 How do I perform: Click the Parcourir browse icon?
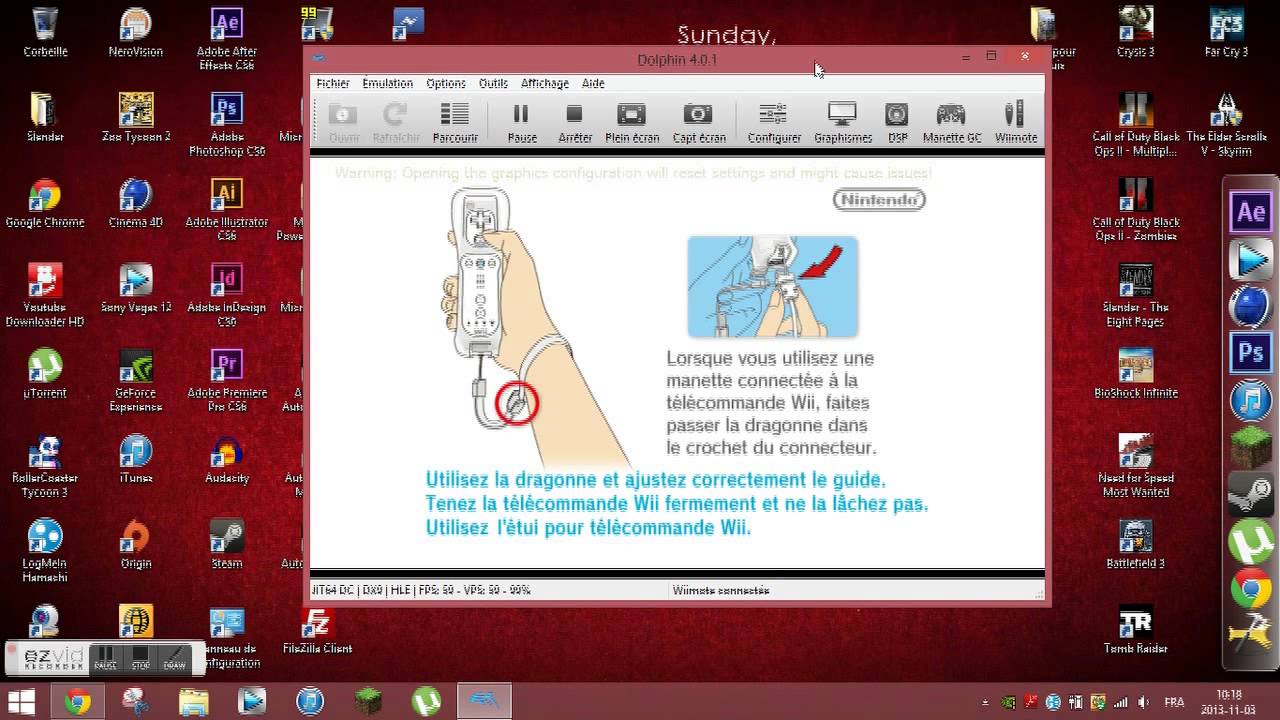[x=455, y=123]
